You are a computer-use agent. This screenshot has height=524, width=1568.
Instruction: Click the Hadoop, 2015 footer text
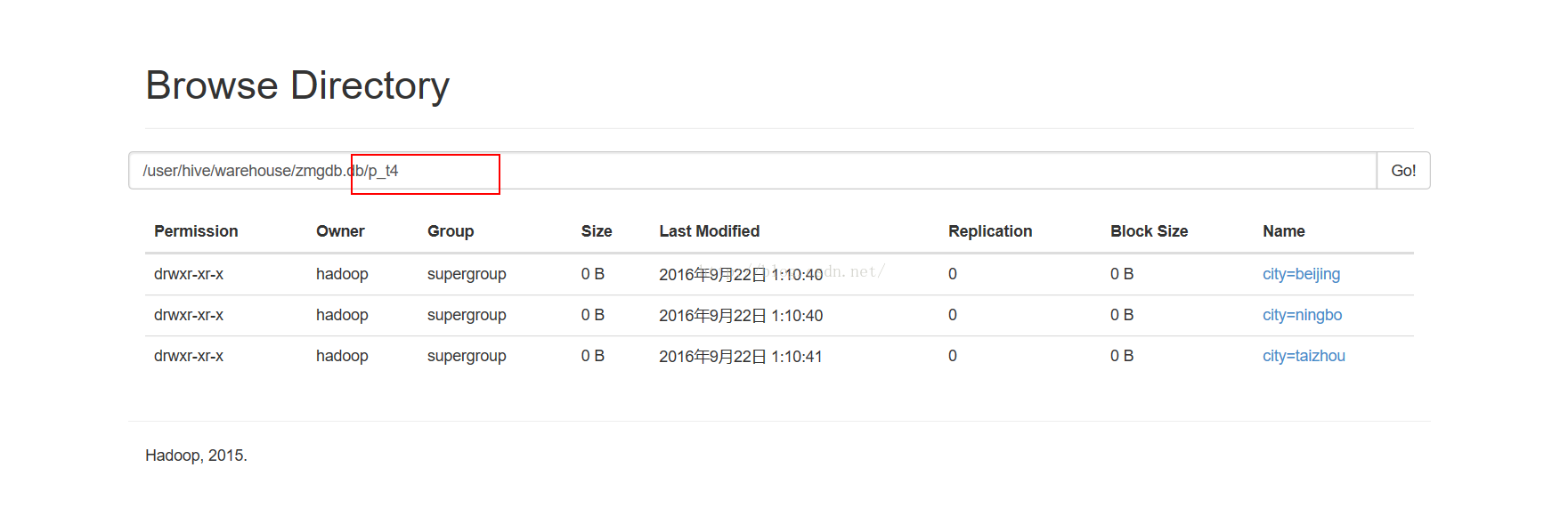point(196,455)
